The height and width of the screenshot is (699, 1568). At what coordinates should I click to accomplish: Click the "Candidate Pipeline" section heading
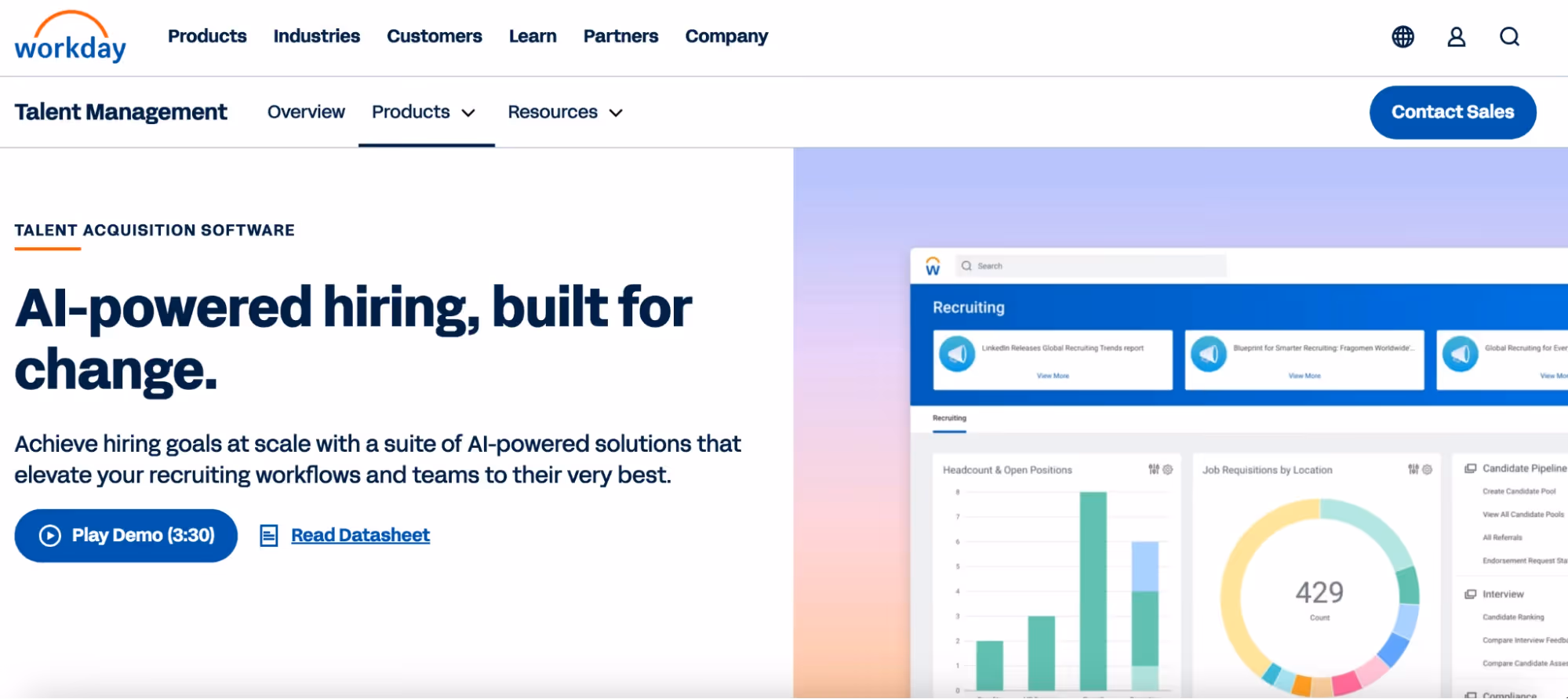click(x=1525, y=468)
